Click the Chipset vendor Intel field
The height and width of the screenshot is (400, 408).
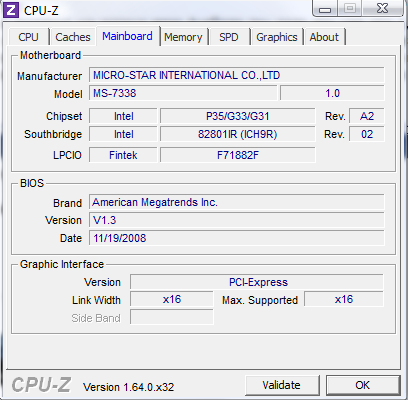(x=123, y=116)
